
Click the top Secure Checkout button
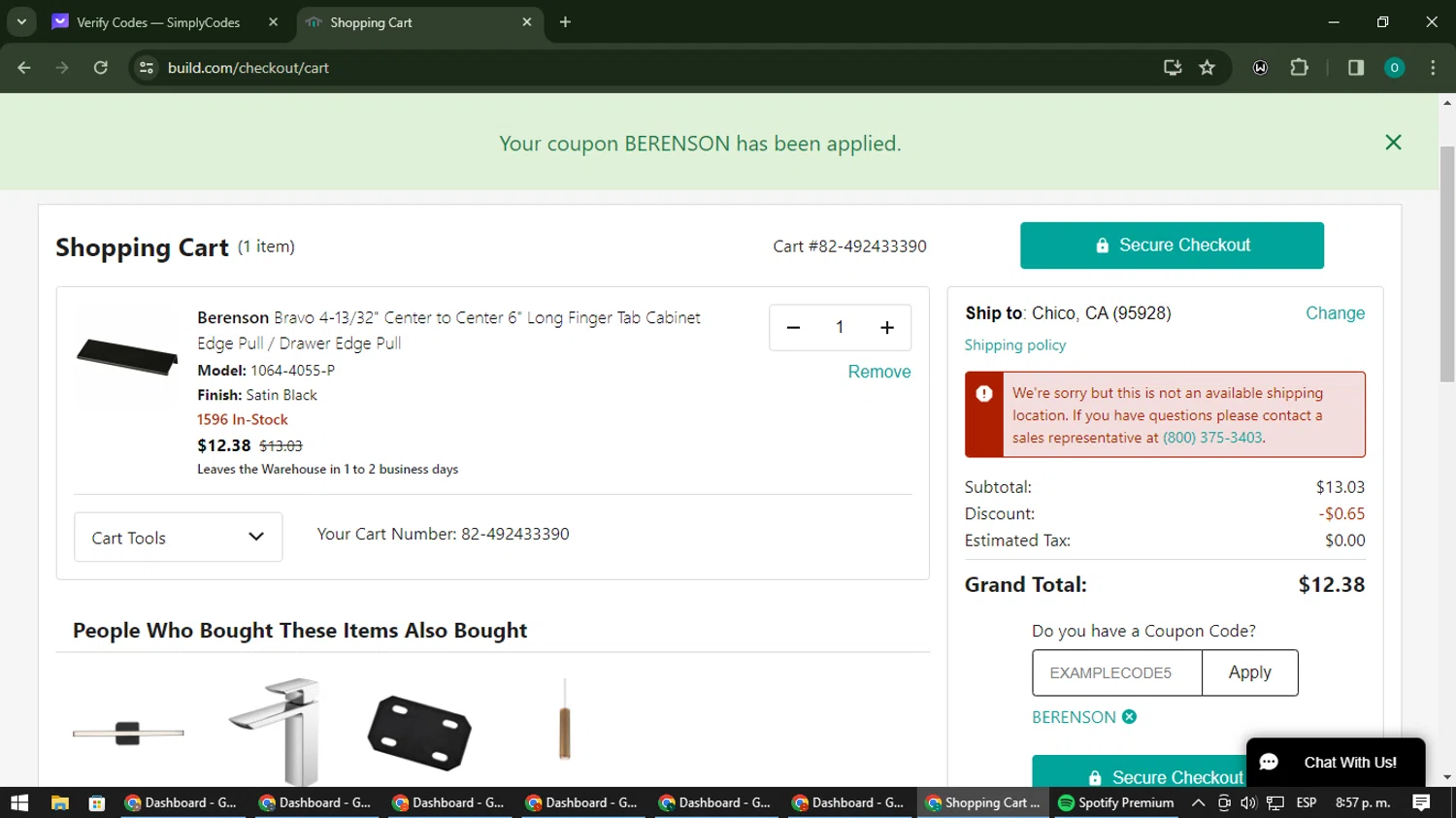coord(1172,245)
